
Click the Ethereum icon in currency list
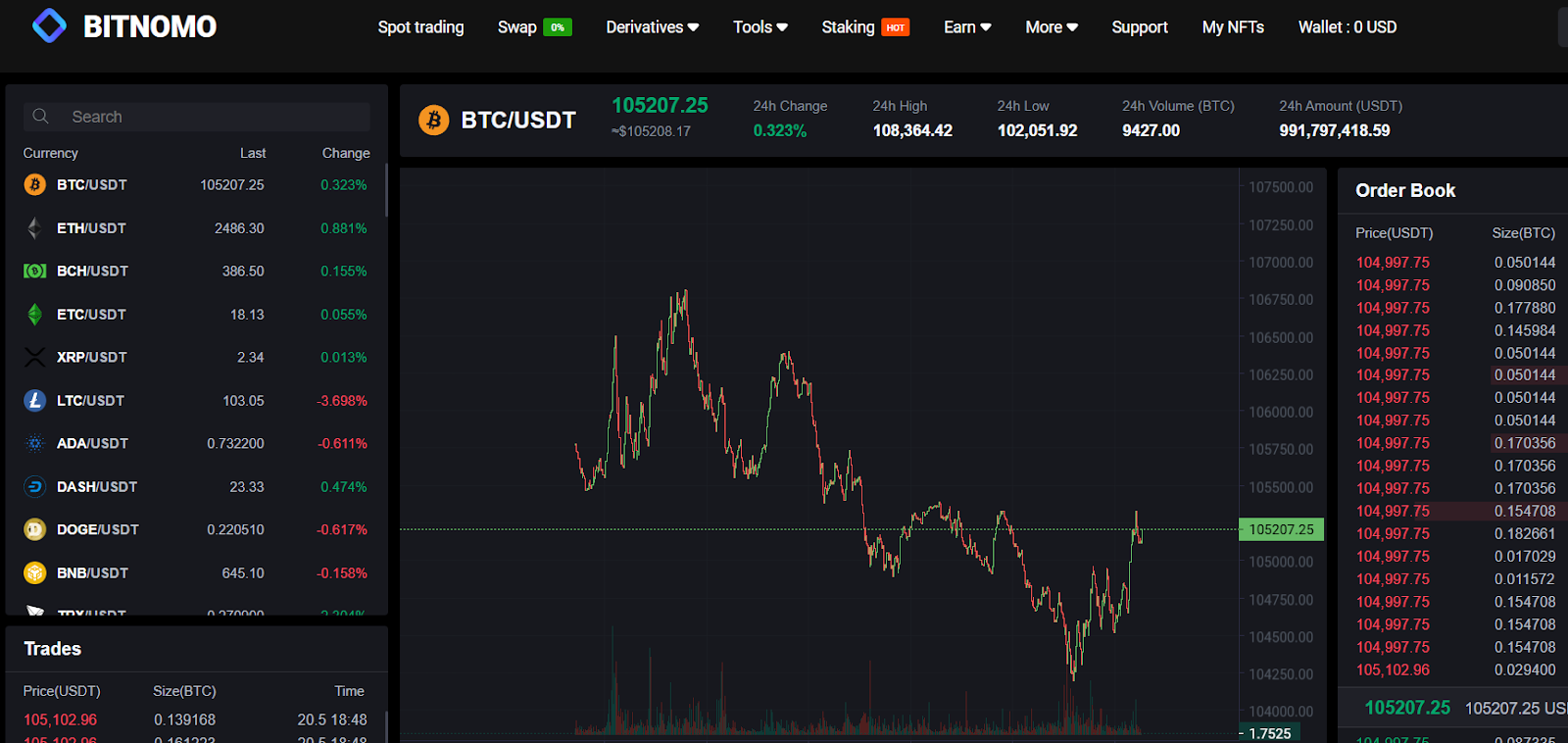pos(35,227)
